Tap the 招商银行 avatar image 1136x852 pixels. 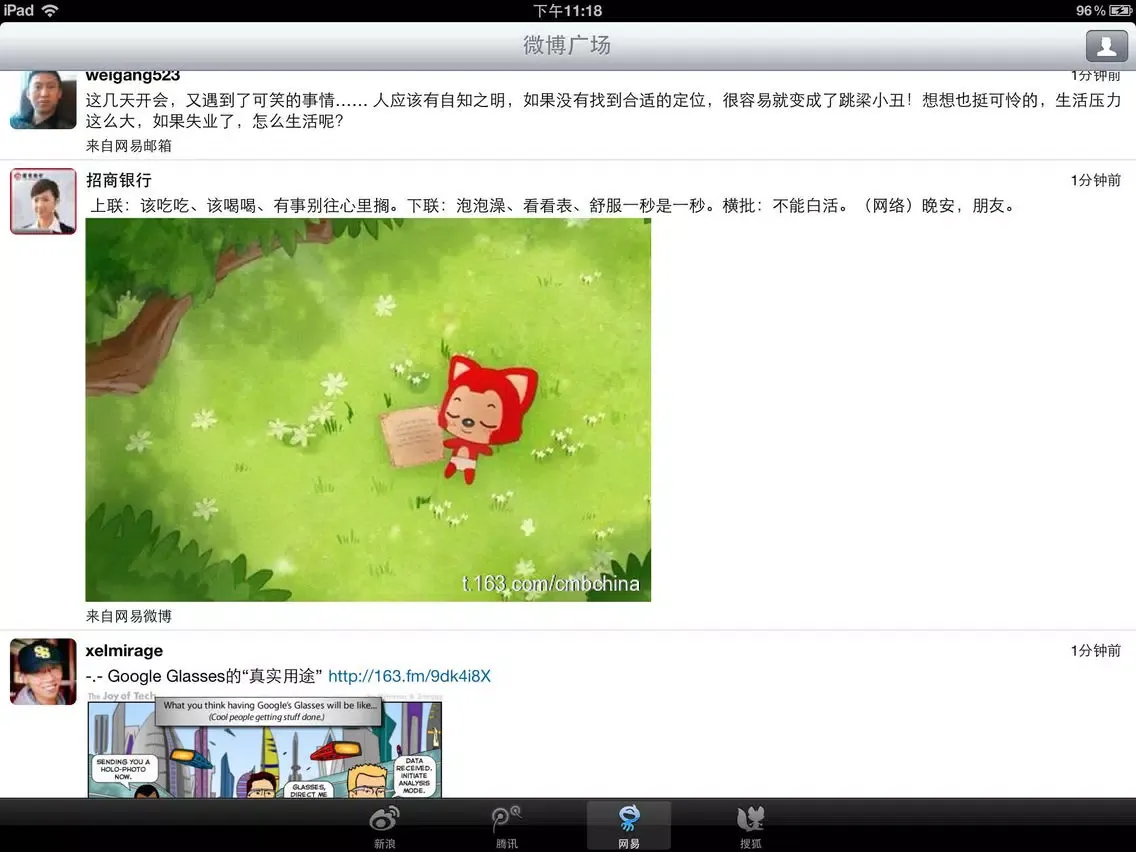click(43, 201)
